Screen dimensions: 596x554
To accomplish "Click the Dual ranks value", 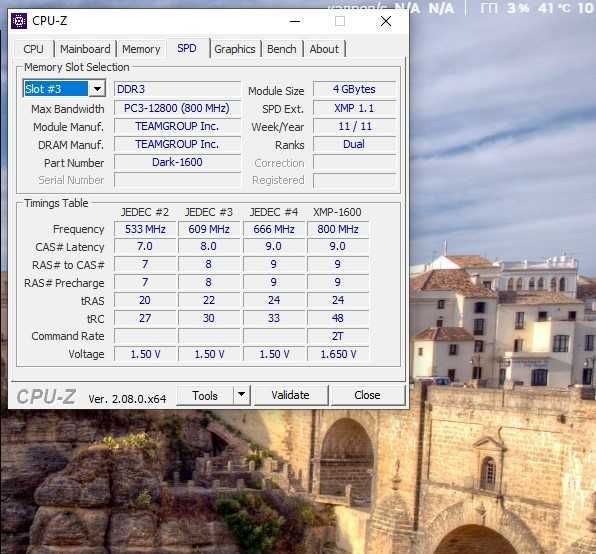I will click(354, 144).
